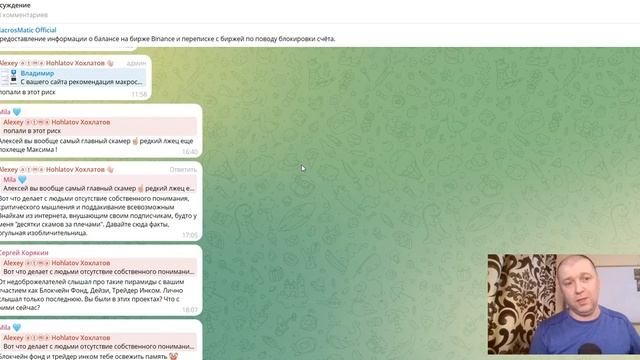Click pinned text about Binance balance information

click(167, 39)
